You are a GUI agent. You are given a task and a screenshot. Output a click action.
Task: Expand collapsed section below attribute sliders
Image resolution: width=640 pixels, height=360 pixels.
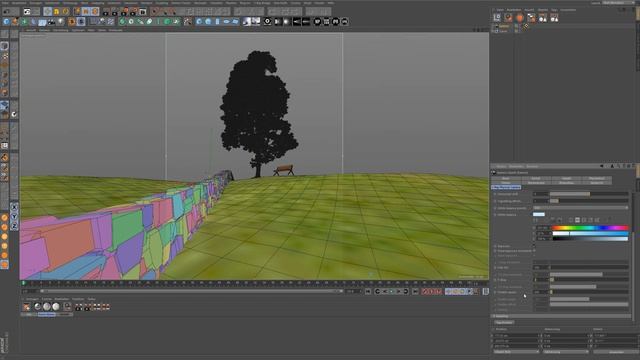[x=562, y=316]
